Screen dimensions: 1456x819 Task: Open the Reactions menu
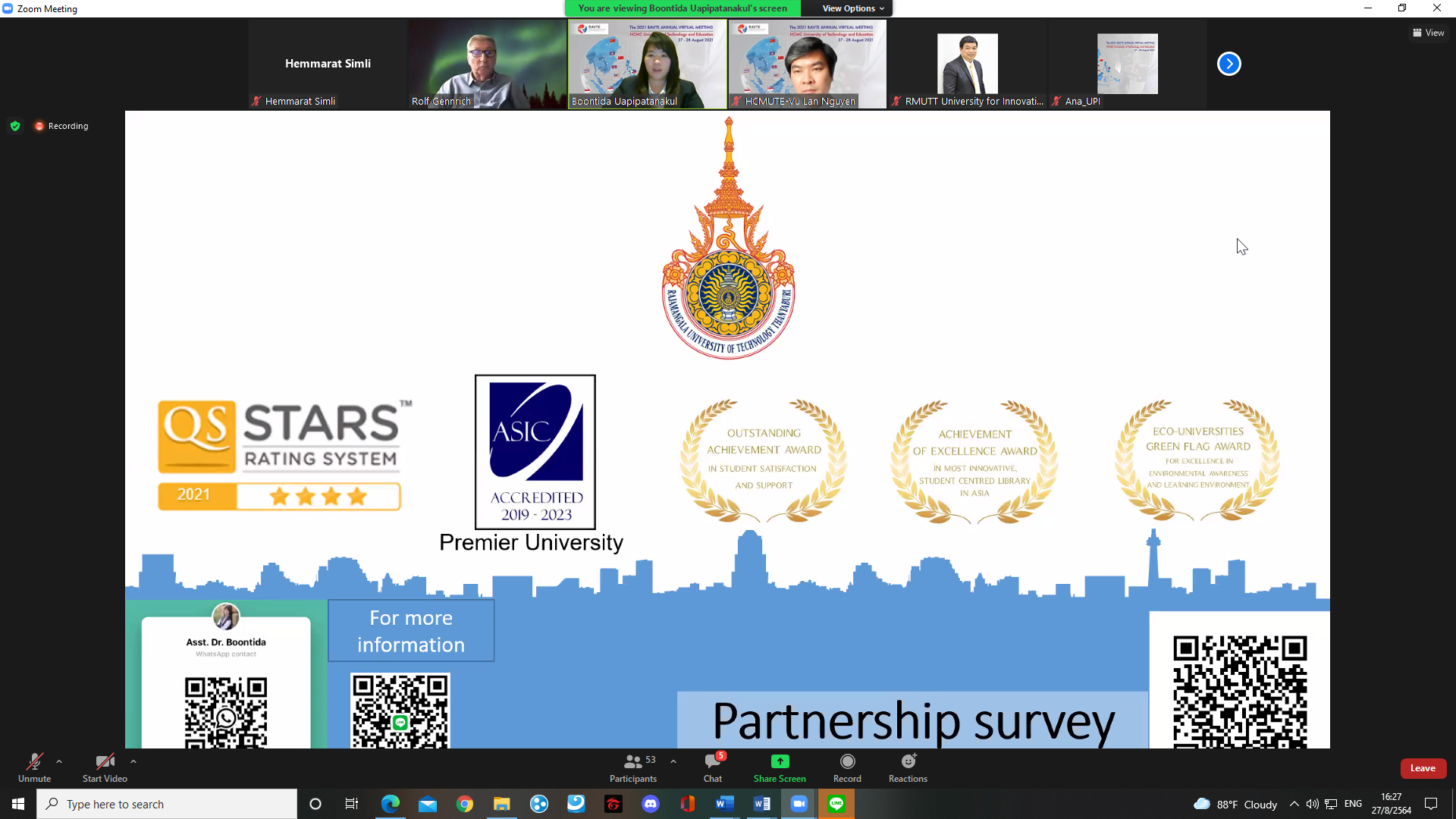[908, 767]
